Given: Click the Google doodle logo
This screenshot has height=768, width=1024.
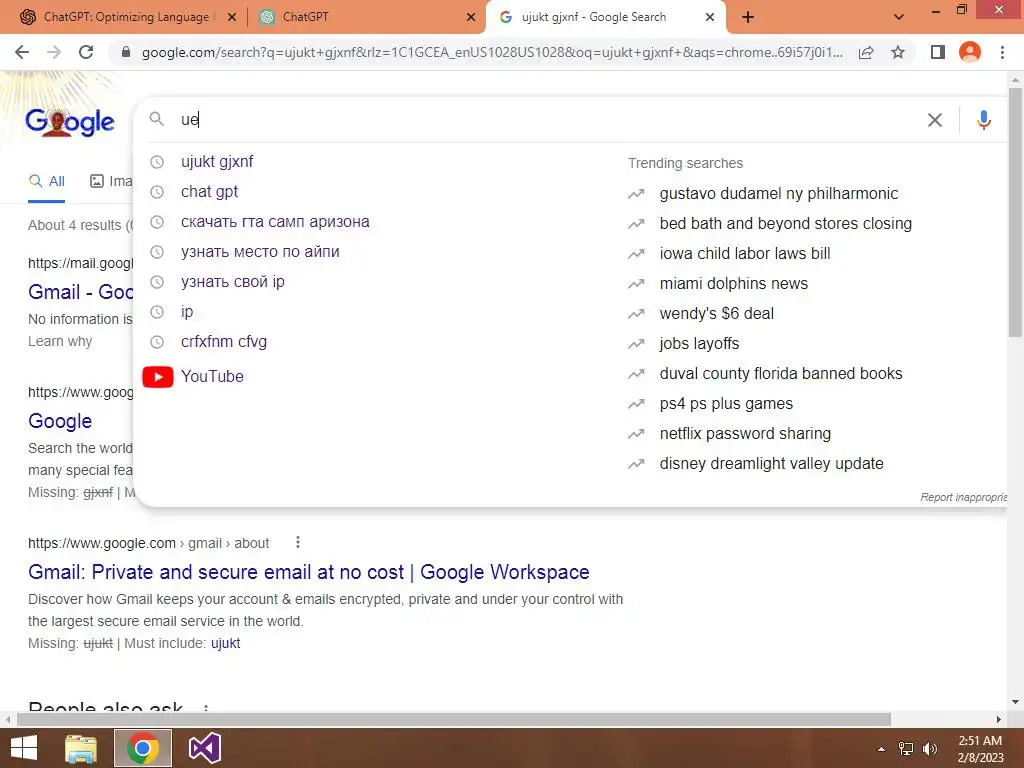Looking at the screenshot, I should click(70, 121).
